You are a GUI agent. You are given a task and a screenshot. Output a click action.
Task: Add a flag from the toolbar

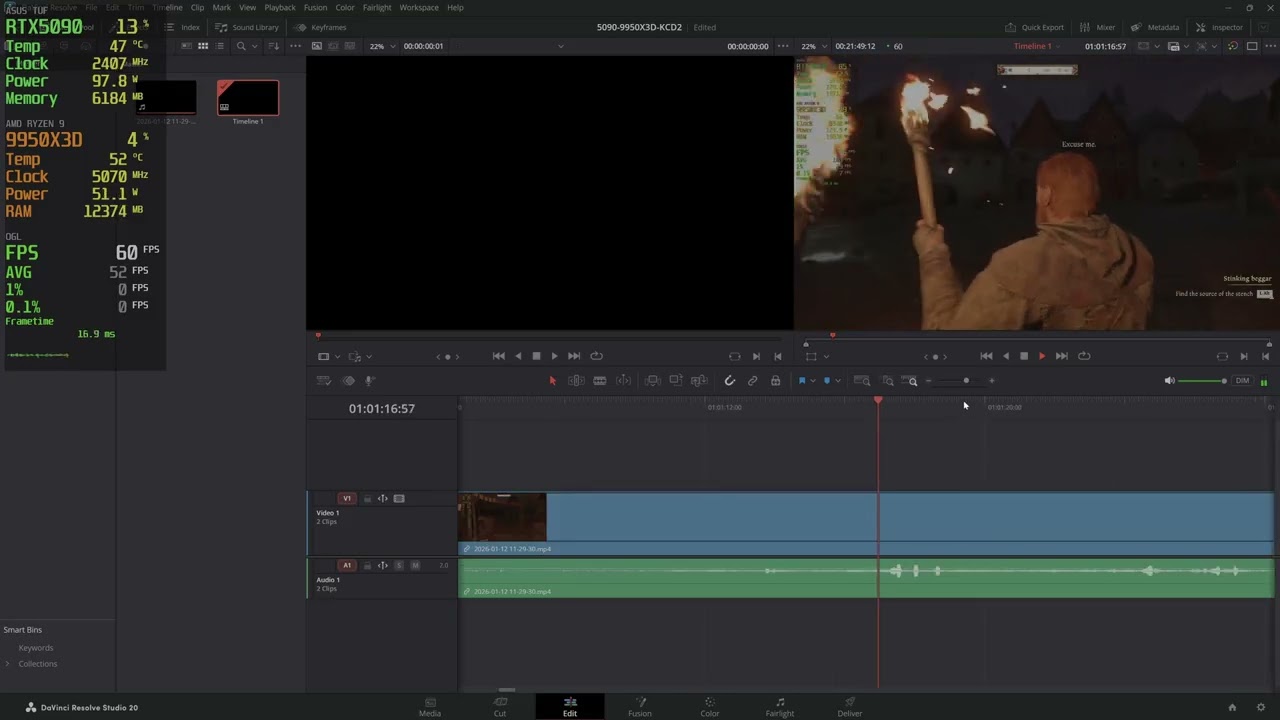pos(801,381)
